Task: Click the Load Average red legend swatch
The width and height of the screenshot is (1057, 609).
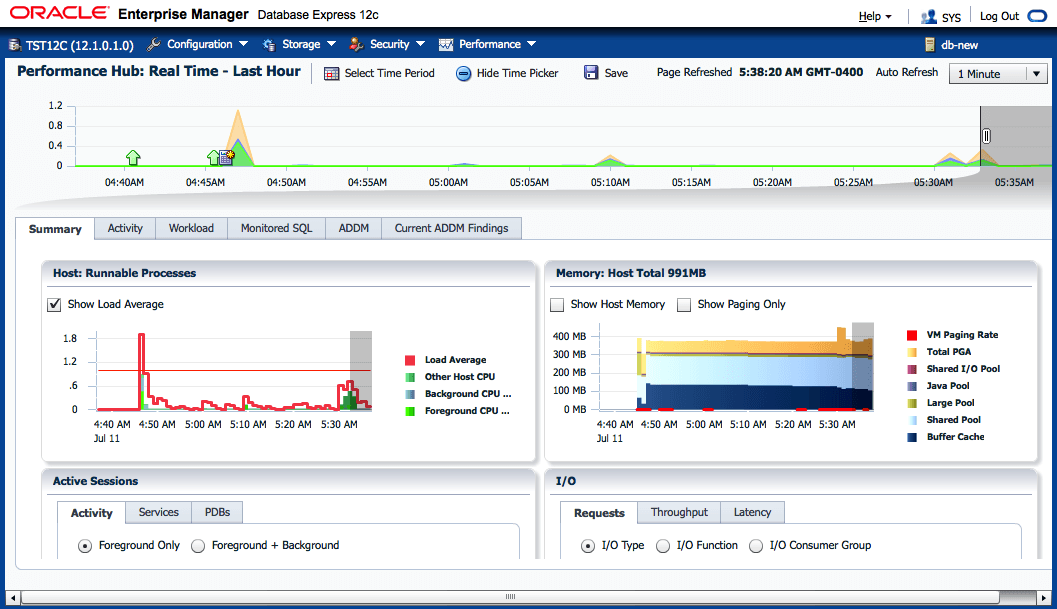Action: (x=410, y=360)
